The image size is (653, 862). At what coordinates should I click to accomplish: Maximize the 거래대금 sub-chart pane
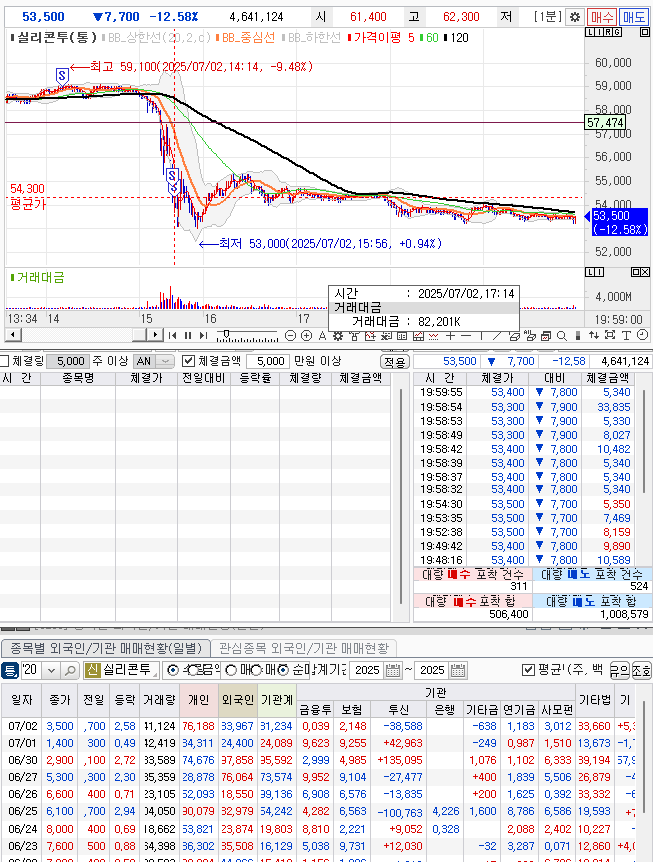click(636, 272)
